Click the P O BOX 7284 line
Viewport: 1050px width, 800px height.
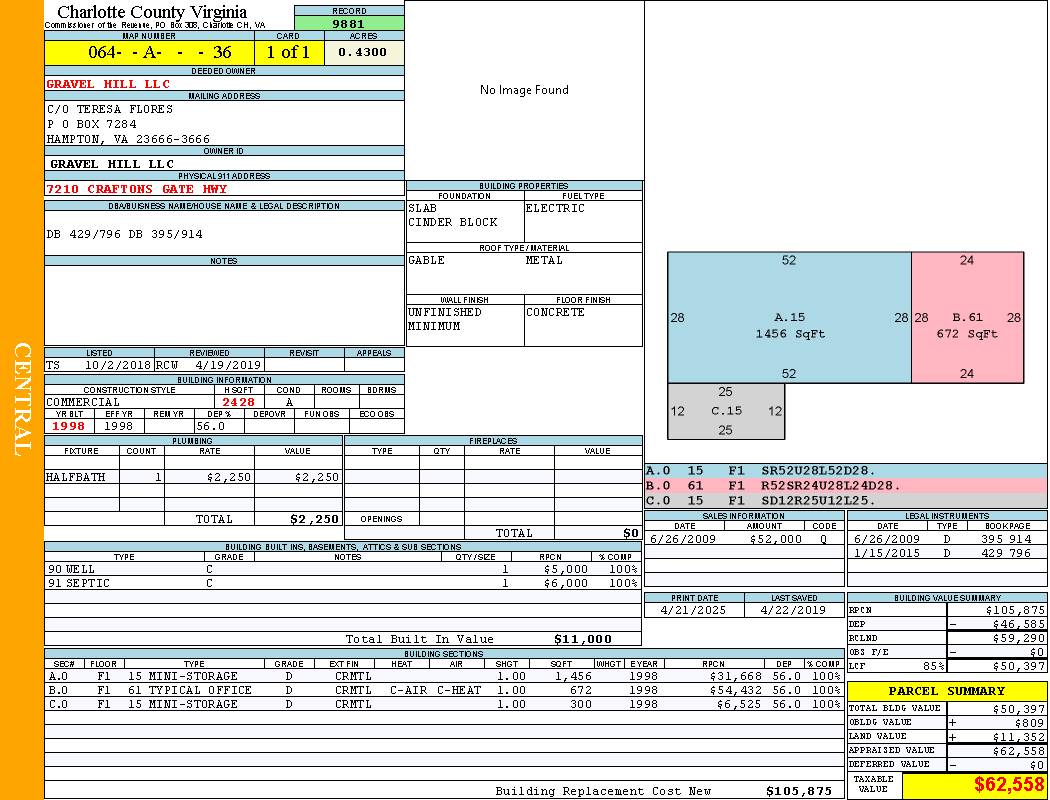[x=92, y=124]
